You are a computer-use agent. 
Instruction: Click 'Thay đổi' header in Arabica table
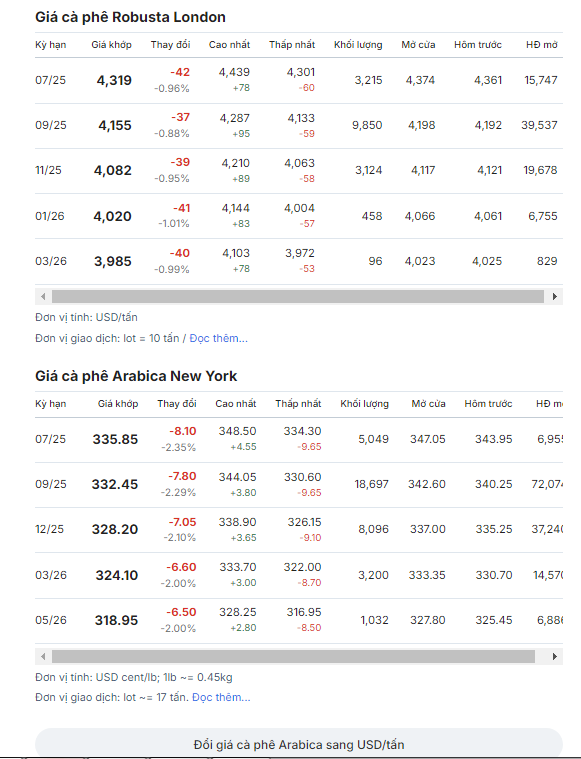[x=177, y=404]
